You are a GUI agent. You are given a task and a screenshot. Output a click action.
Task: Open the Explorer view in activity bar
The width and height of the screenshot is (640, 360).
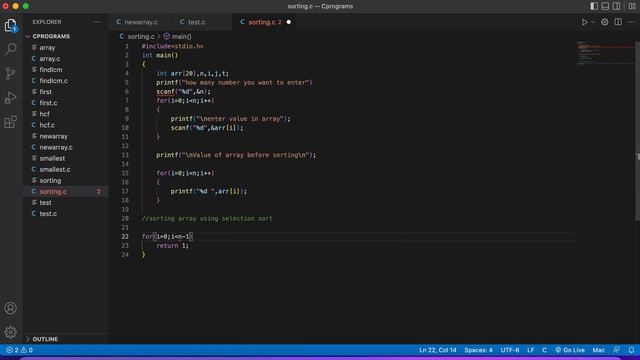click(x=11, y=25)
